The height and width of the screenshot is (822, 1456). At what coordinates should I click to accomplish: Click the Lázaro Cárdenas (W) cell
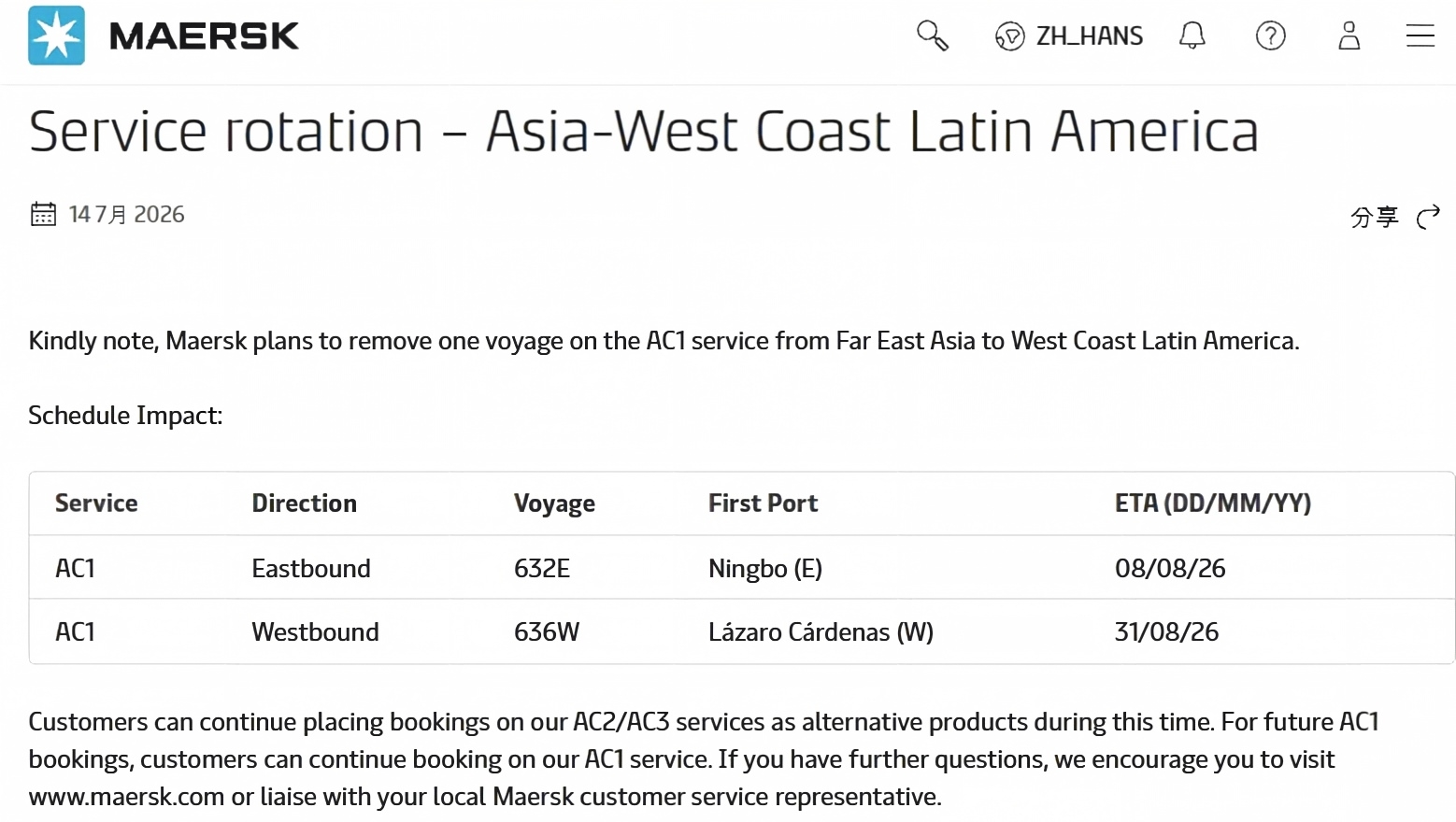(x=821, y=631)
